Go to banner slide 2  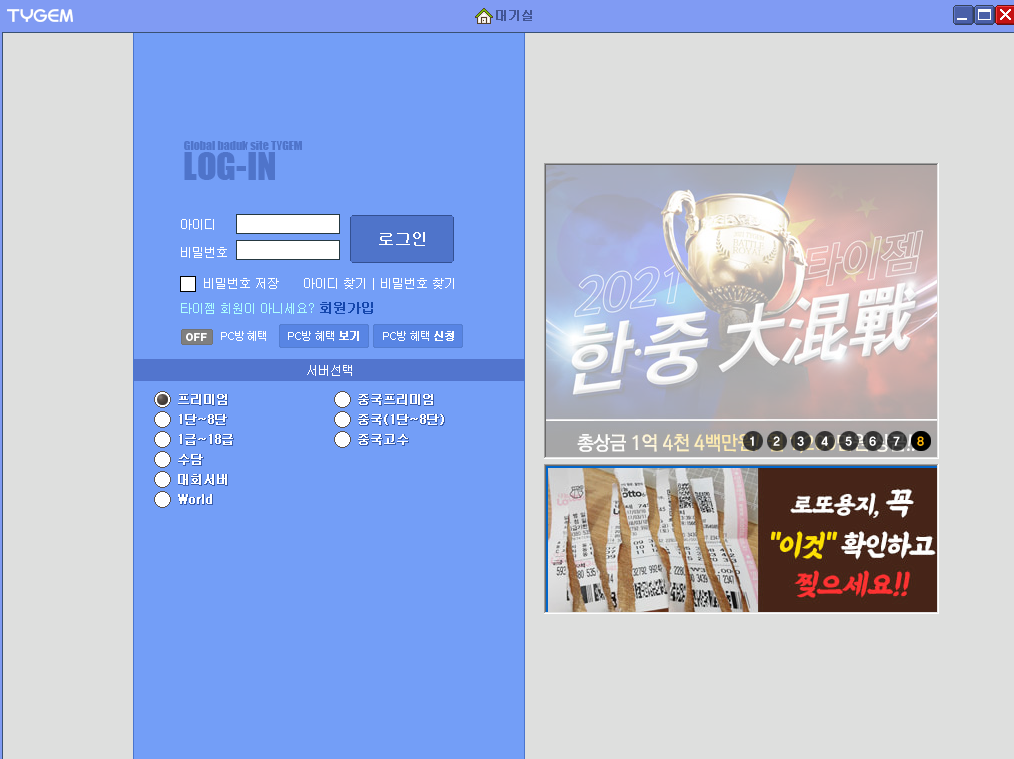[777, 442]
